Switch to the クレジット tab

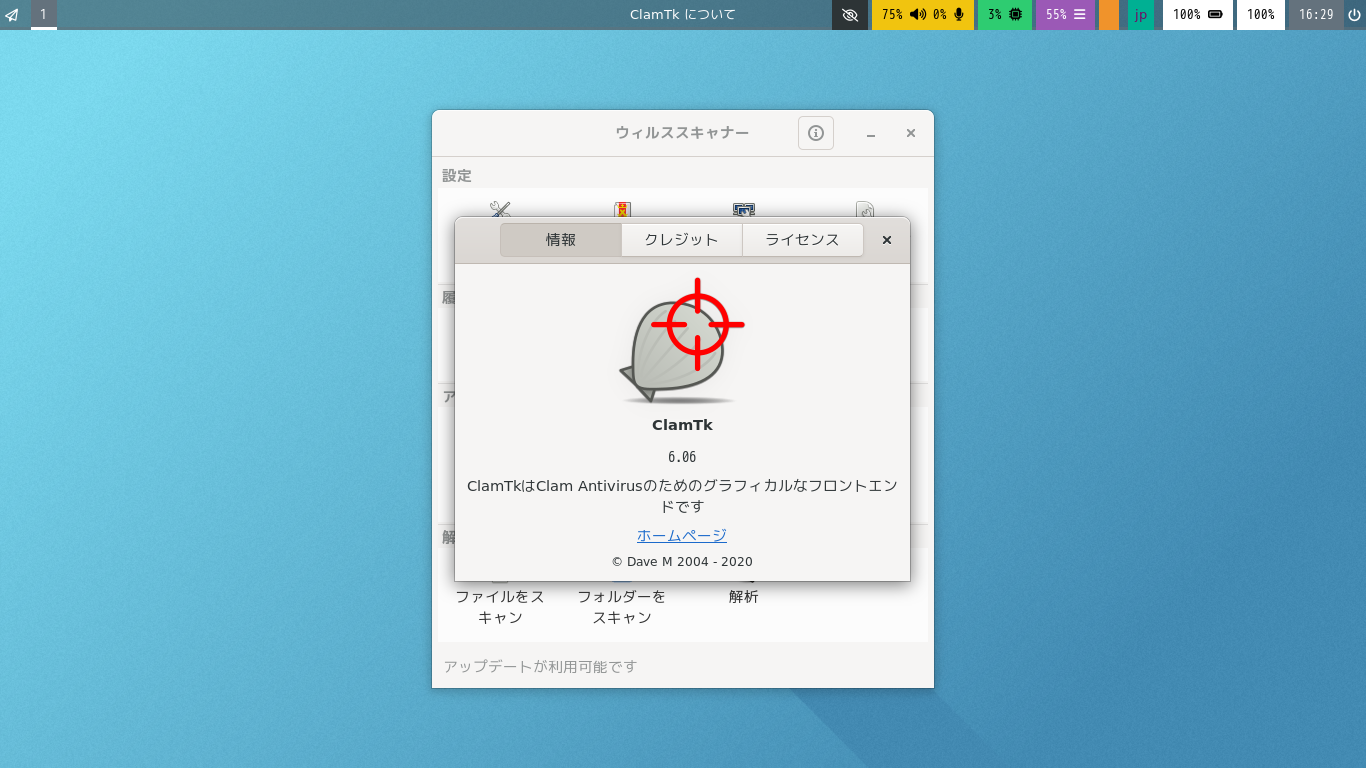(x=682, y=240)
